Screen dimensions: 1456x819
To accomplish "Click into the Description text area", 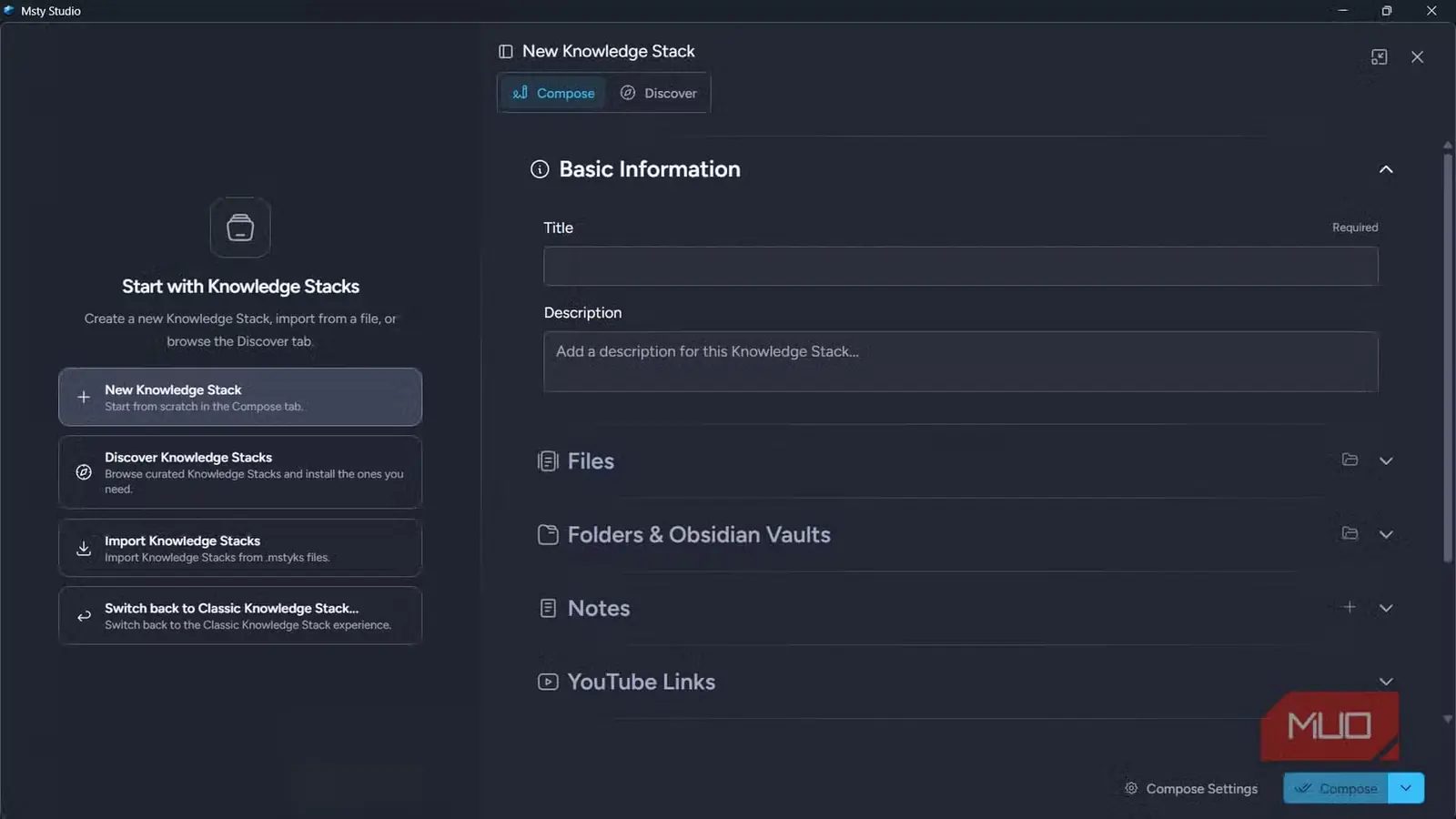I will [x=961, y=361].
